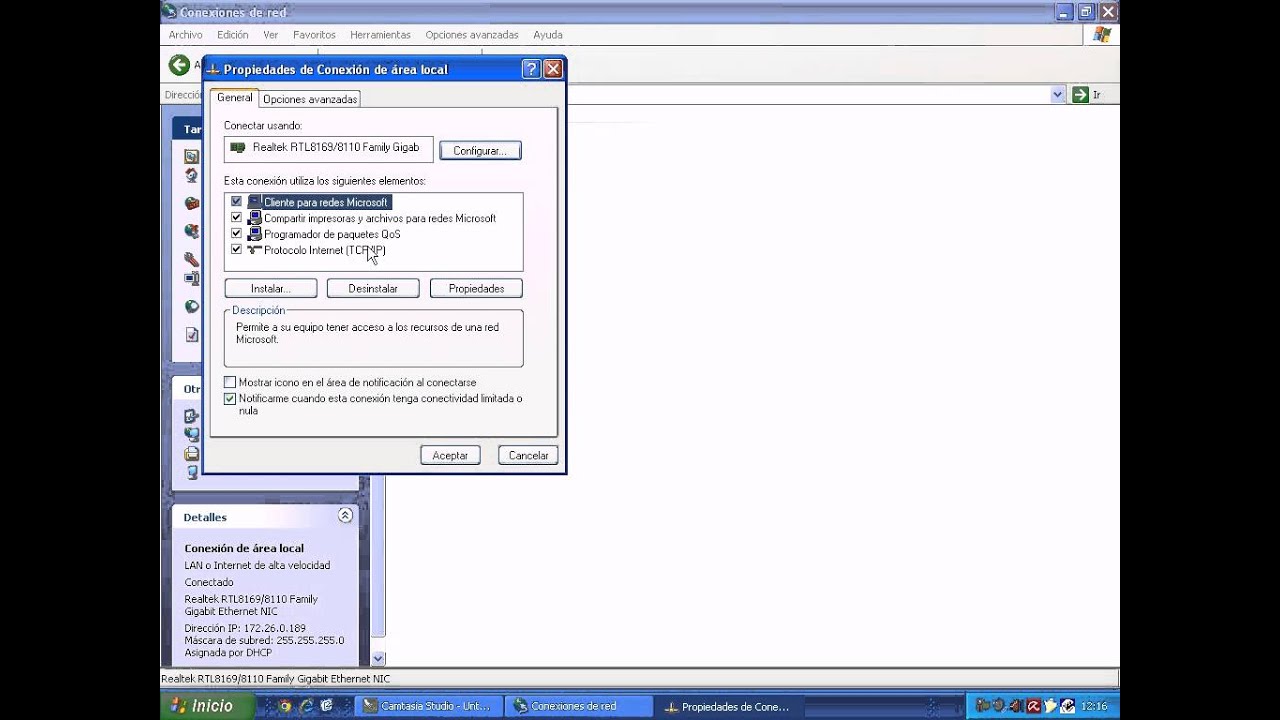The image size is (1280, 720).
Task: Select the Compartir impresoras y archivos icon
Action: click(x=254, y=218)
